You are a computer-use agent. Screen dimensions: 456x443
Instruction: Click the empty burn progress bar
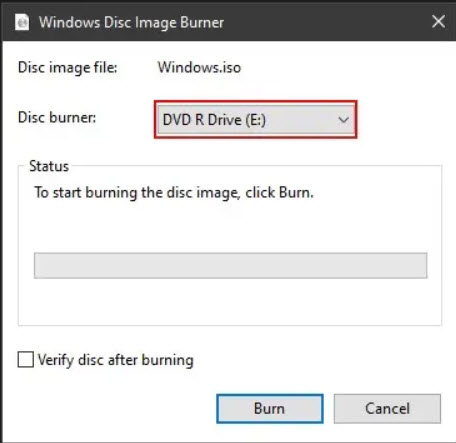(230, 265)
